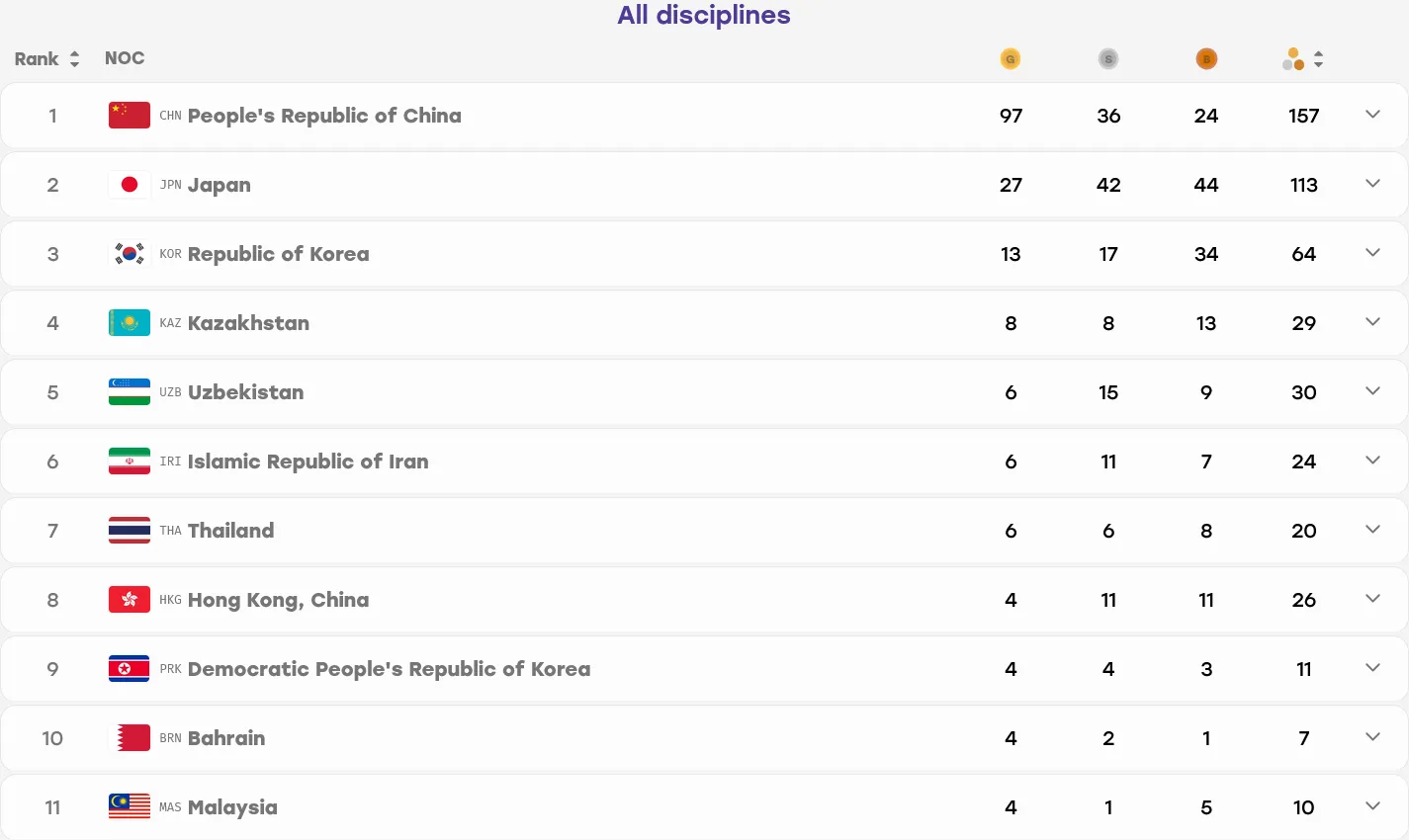1409x840 pixels.
Task: Click the Uzbekistan flag icon
Action: pyautogui.click(x=130, y=392)
